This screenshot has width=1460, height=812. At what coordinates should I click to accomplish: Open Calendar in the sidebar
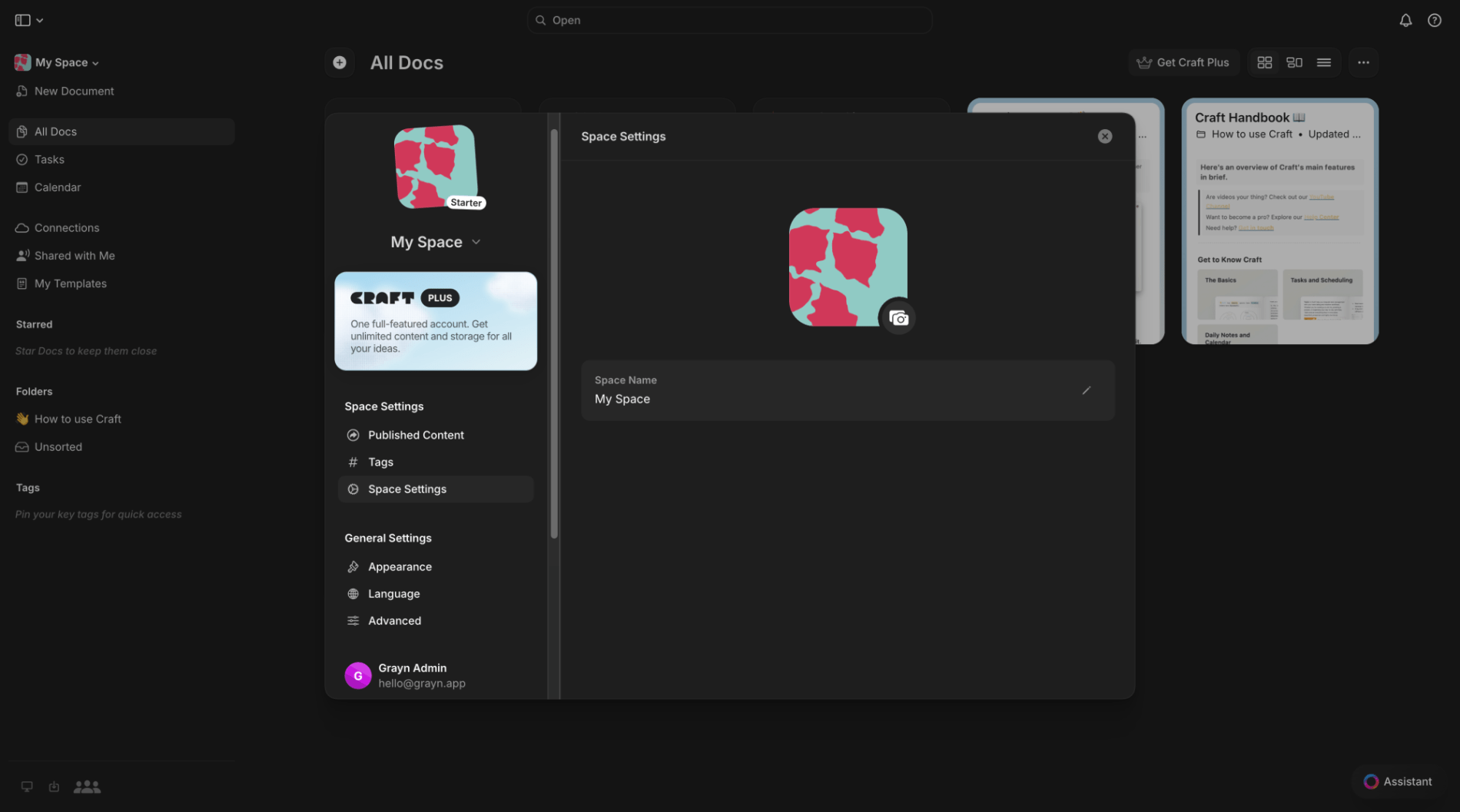[121, 187]
